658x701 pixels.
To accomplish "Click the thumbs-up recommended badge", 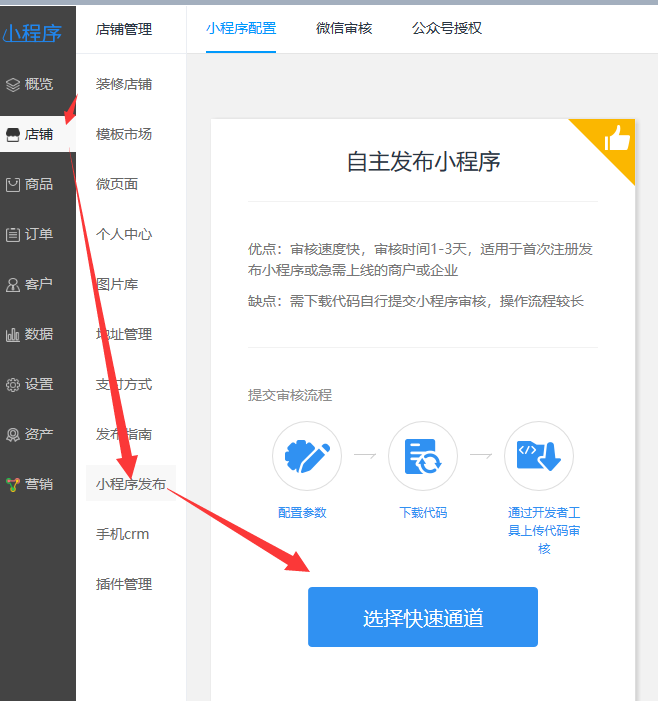I will coord(617,138).
